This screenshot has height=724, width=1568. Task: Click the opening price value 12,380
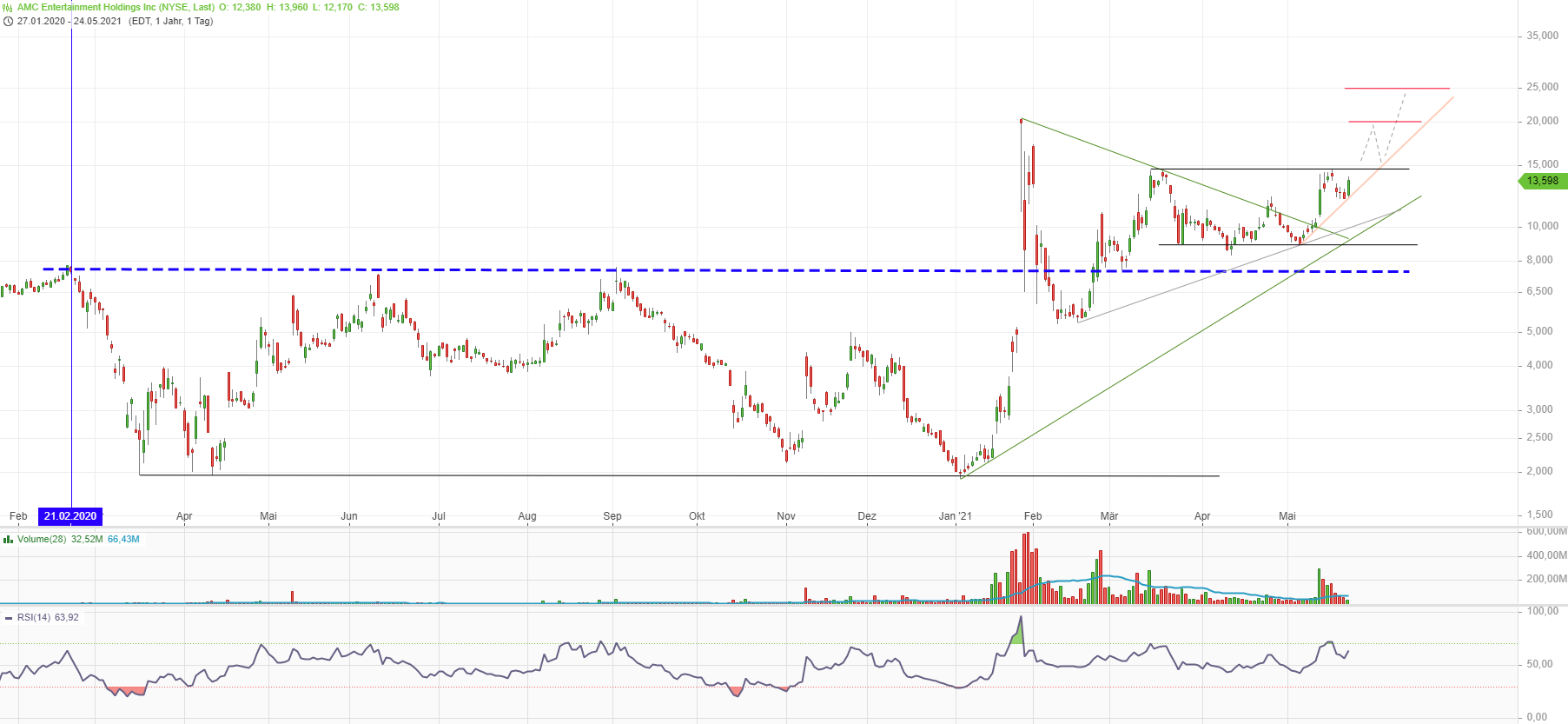tap(247, 7)
